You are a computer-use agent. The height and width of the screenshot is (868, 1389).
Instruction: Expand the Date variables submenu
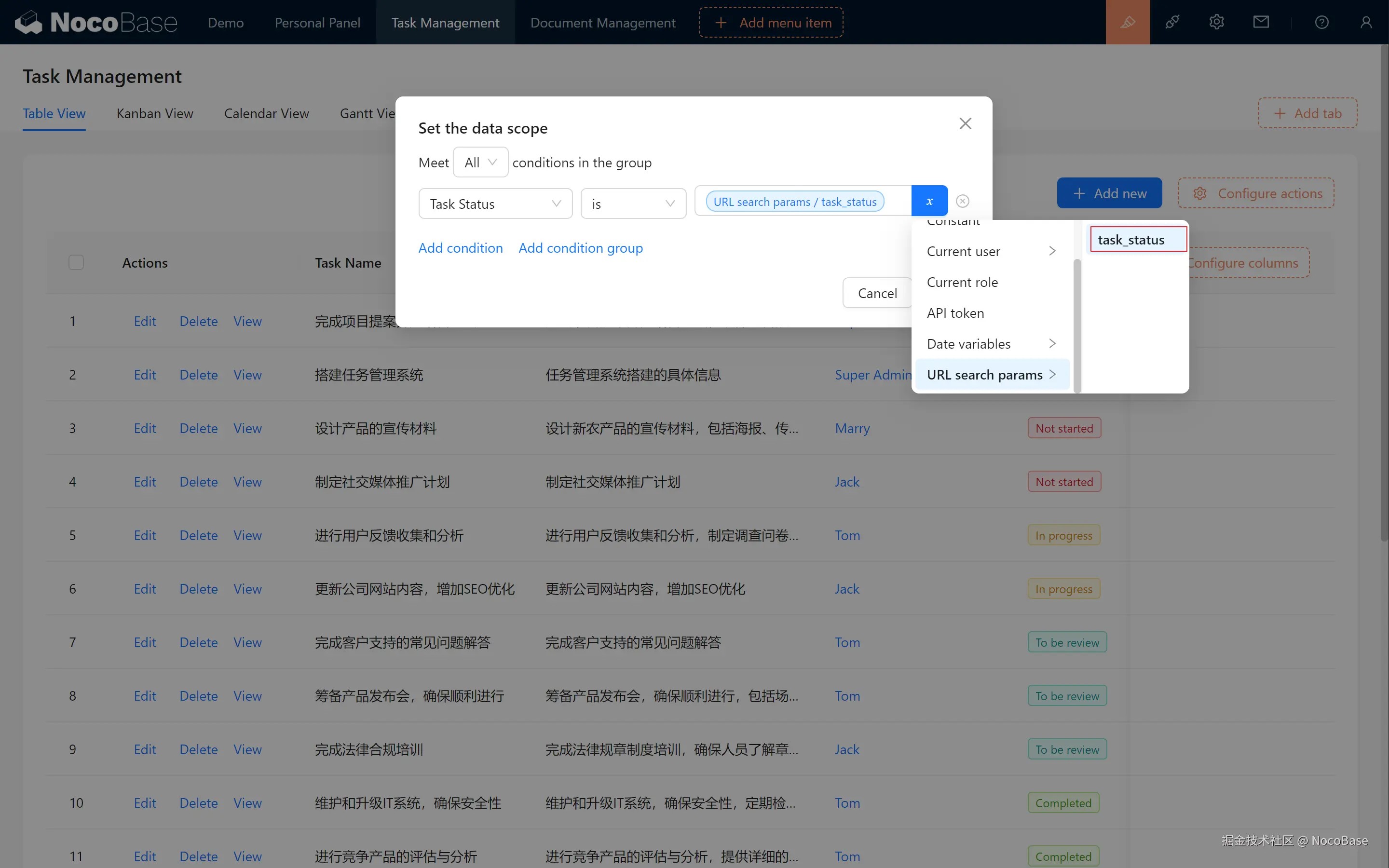coord(991,344)
